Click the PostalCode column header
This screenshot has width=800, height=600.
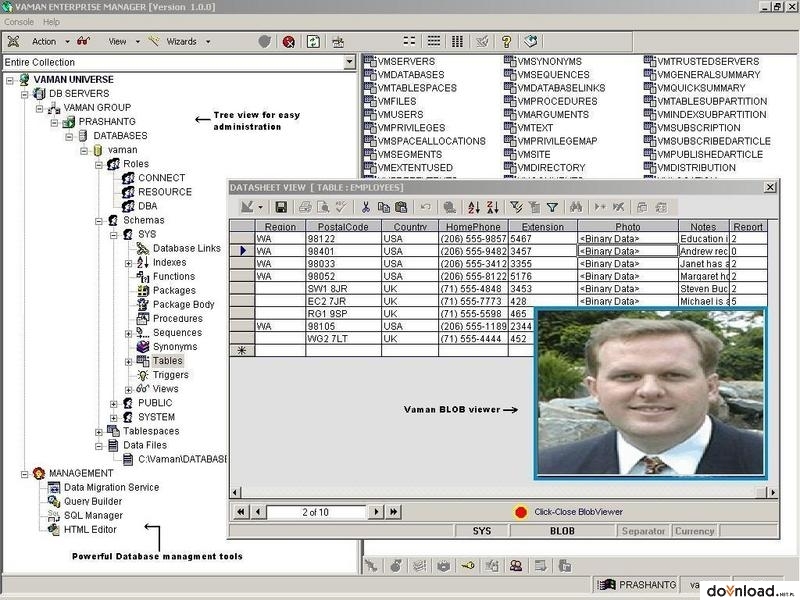343,227
